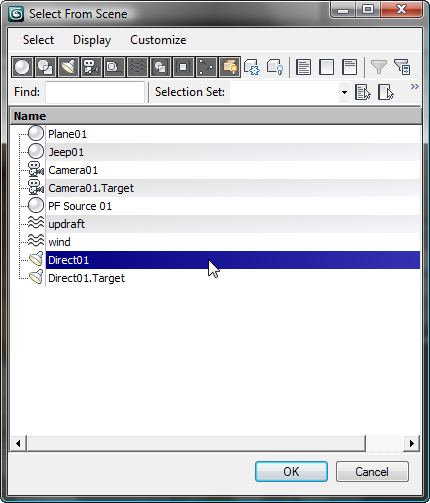Click the Display Space Warps wavy icon
The height and width of the screenshot is (503, 430).
point(137,67)
